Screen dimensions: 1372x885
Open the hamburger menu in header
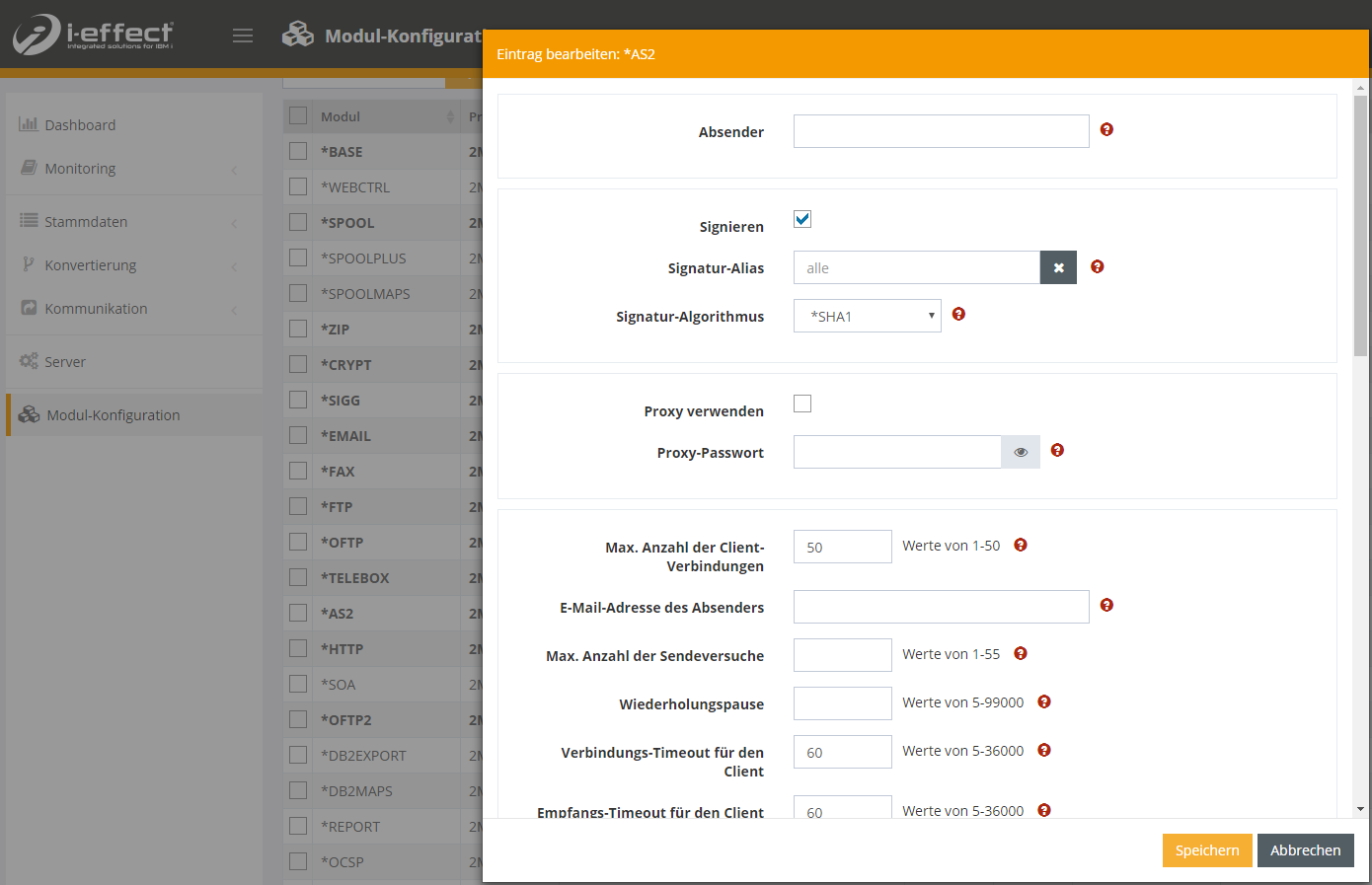pyautogui.click(x=243, y=36)
